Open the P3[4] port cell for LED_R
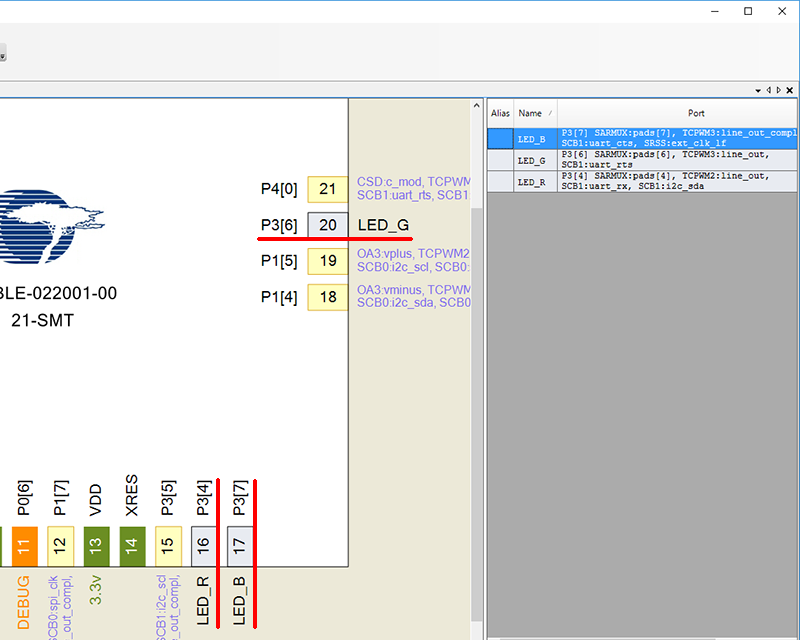The width and height of the screenshot is (800, 640). [x=677, y=181]
